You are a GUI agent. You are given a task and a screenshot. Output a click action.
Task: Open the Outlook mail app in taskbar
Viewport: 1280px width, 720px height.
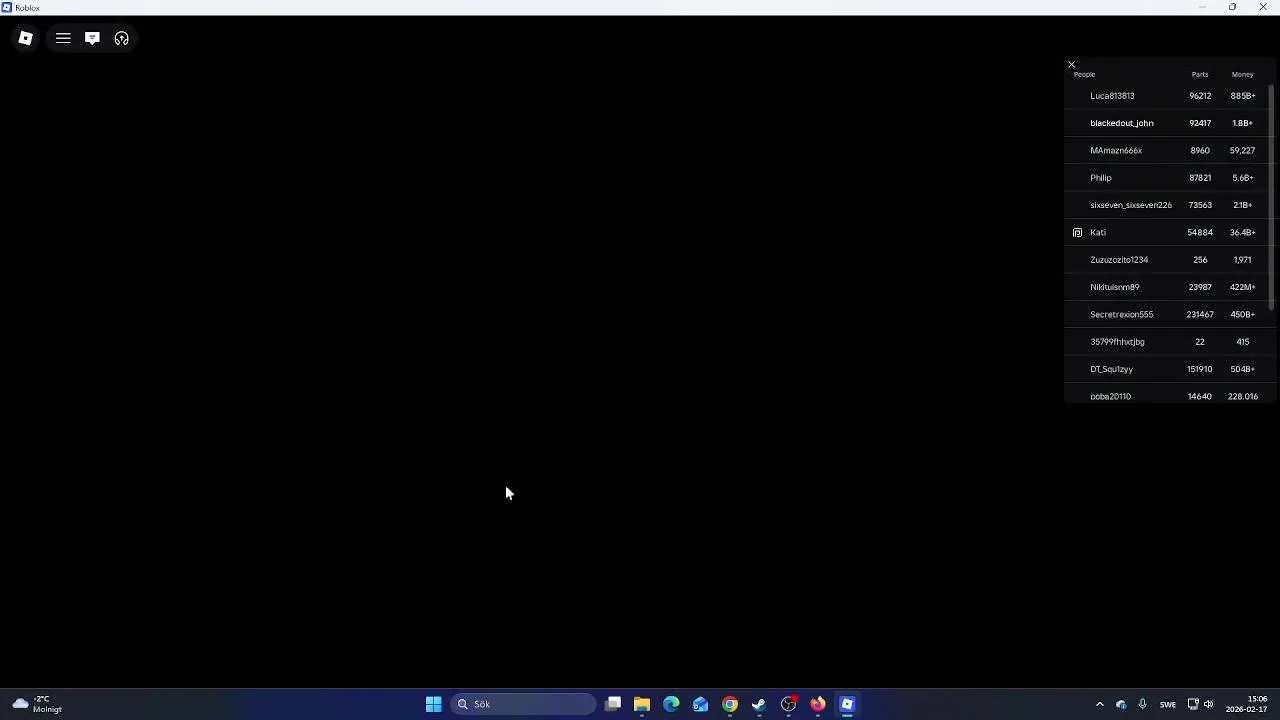pos(700,704)
